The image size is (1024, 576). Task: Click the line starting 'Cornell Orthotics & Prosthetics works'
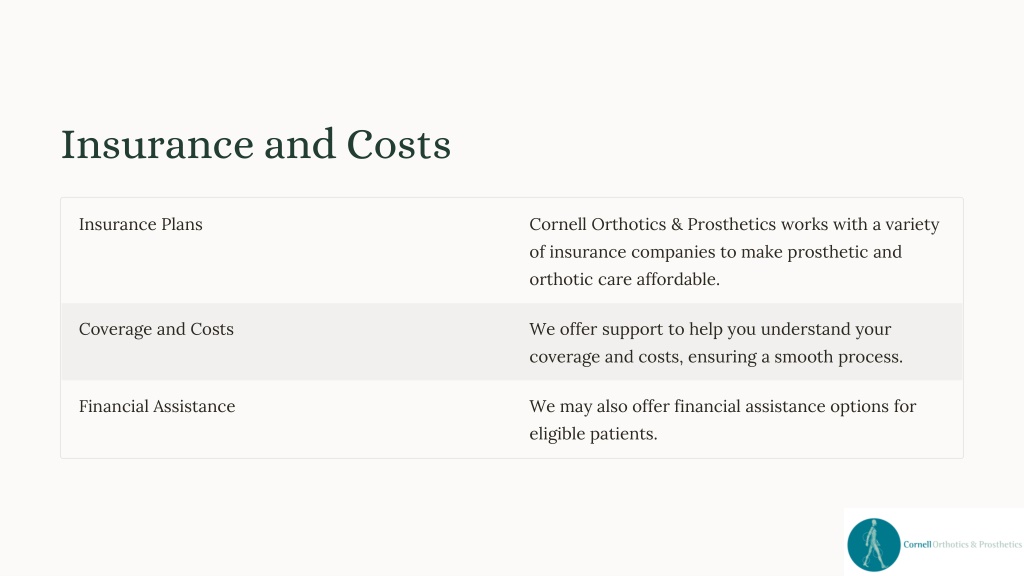pos(734,224)
